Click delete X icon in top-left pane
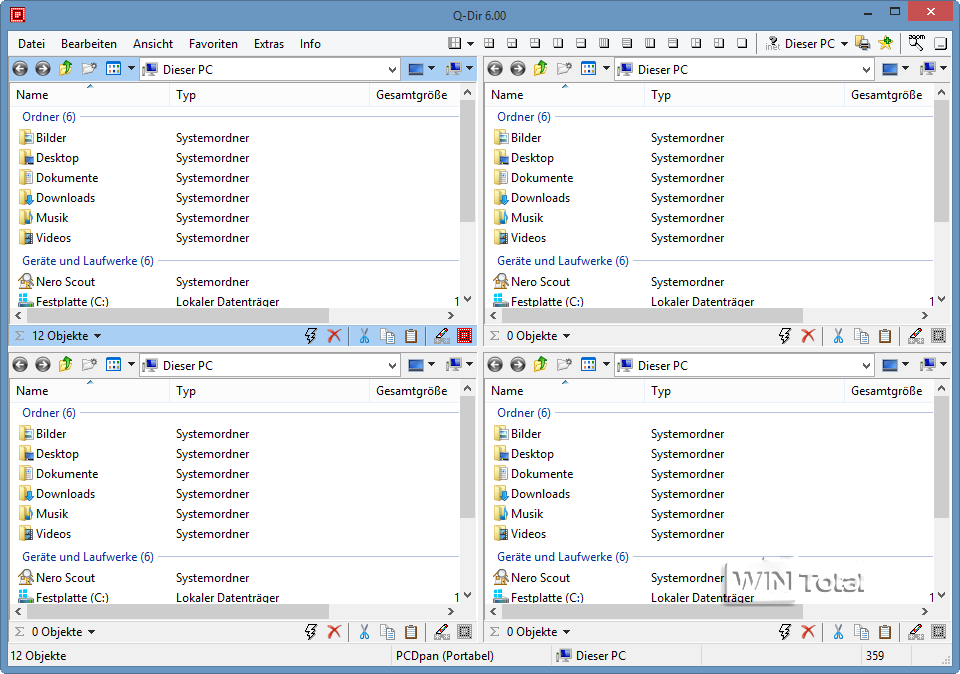 point(334,335)
